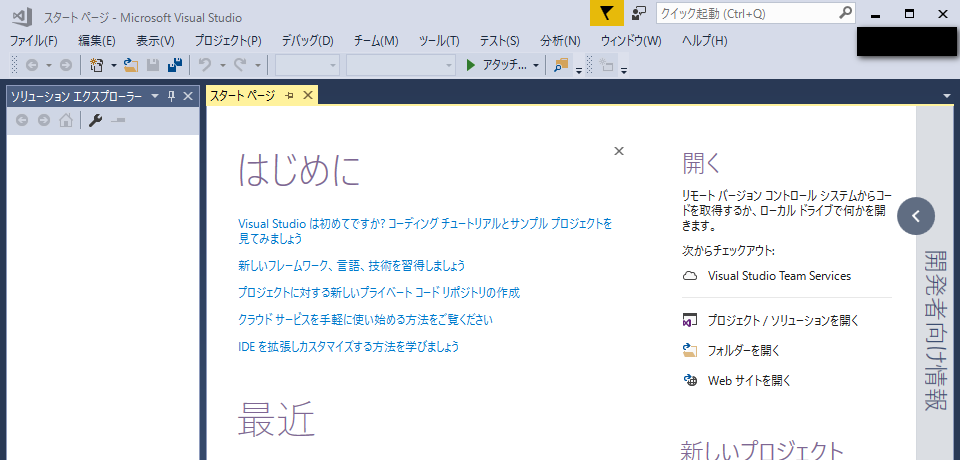Viewport: 960px width, 460px height.
Task: Click the cloud icon for Team Services
Action: point(690,276)
